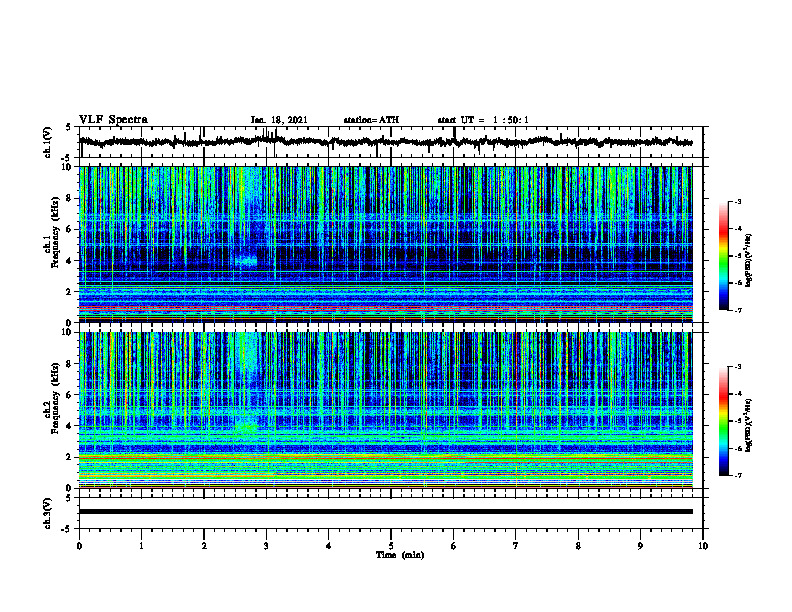The height and width of the screenshot is (612, 792).
Task: Click the "VLF Spectra" title text
Action: (x=113, y=119)
